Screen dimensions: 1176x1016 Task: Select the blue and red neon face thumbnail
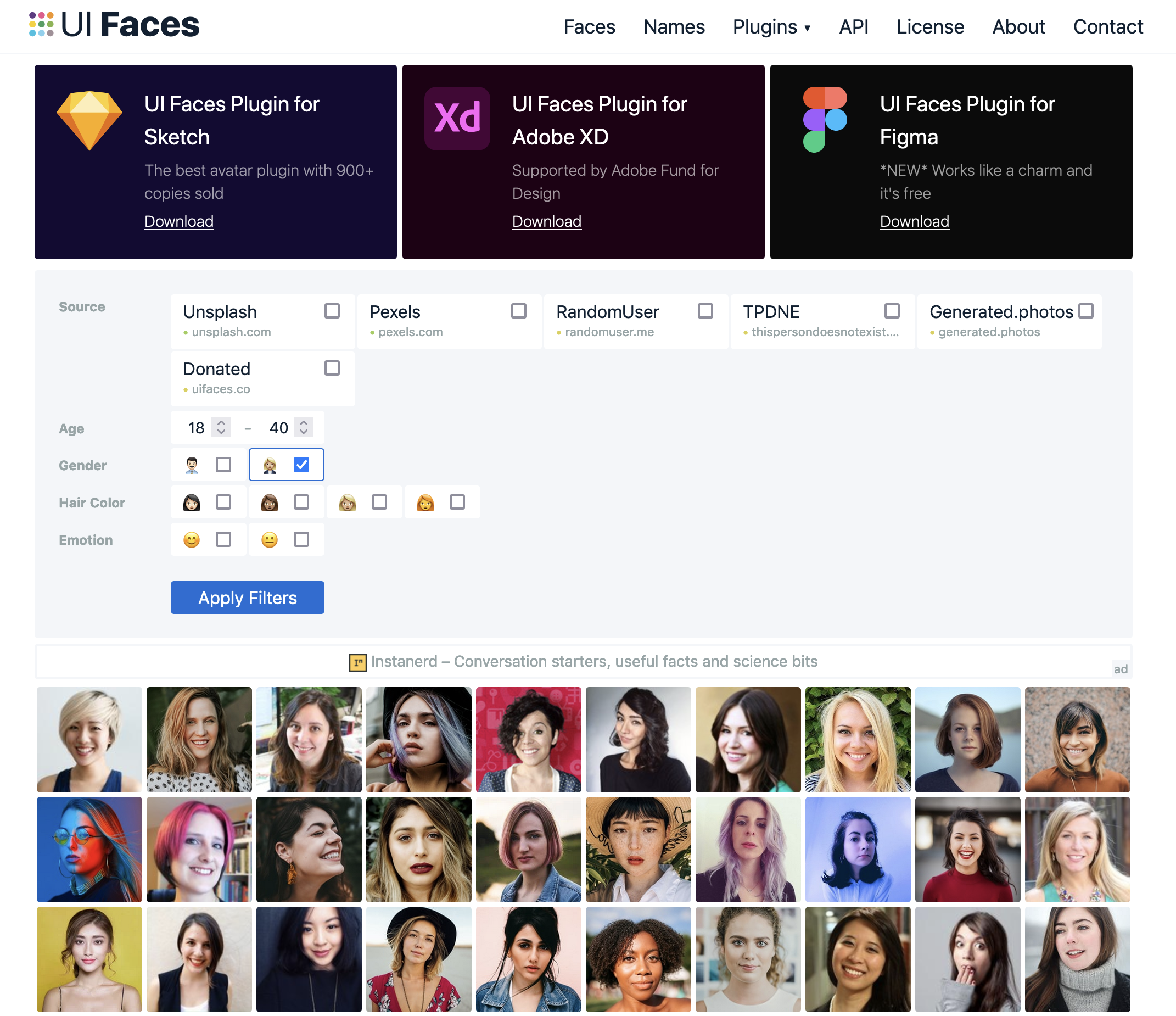click(x=89, y=850)
